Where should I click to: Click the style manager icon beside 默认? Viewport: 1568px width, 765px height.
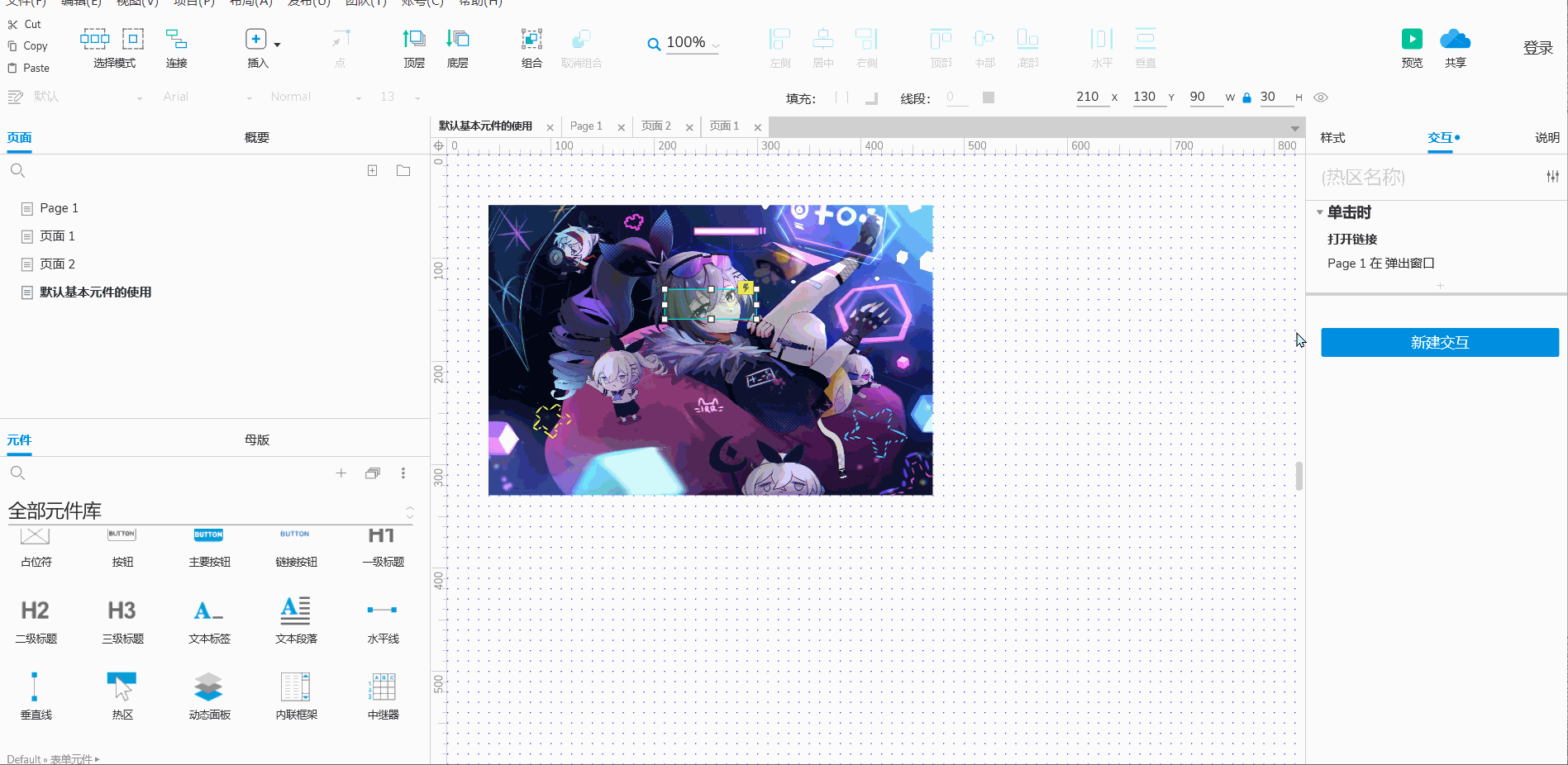pyautogui.click(x=15, y=97)
